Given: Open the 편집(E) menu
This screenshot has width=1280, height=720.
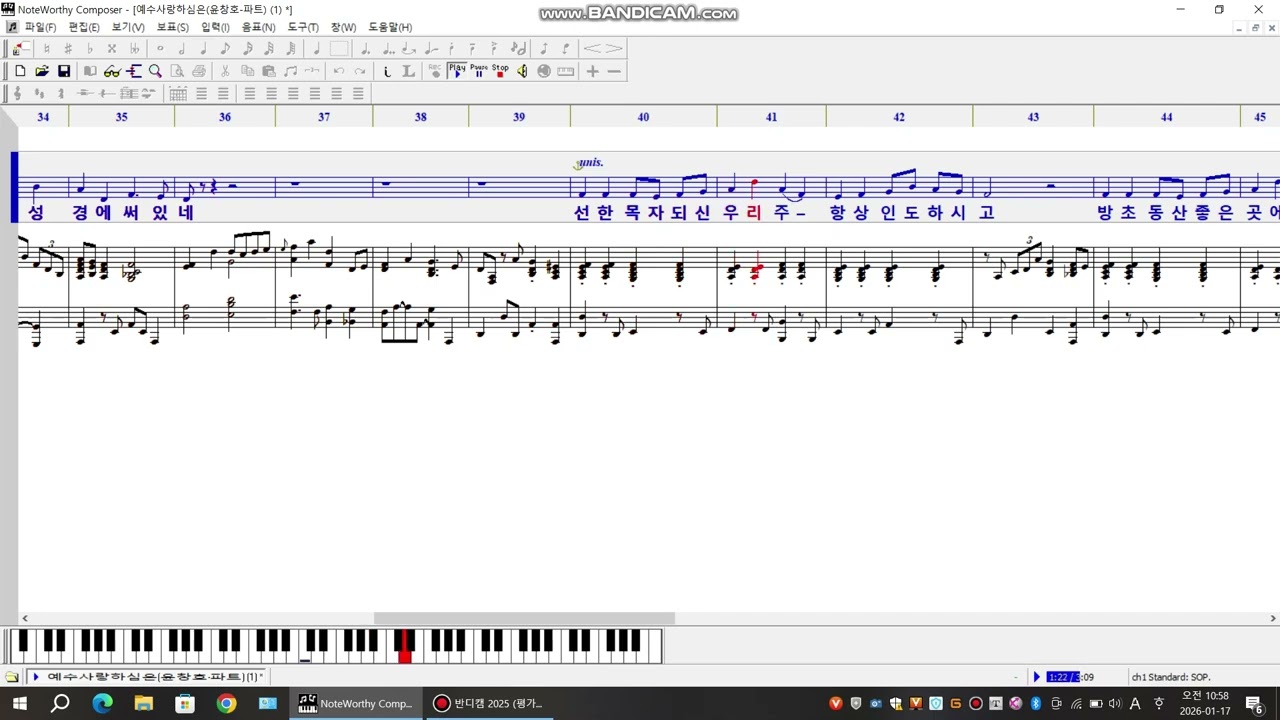Looking at the screenshot, I should [x=84, y=27].
